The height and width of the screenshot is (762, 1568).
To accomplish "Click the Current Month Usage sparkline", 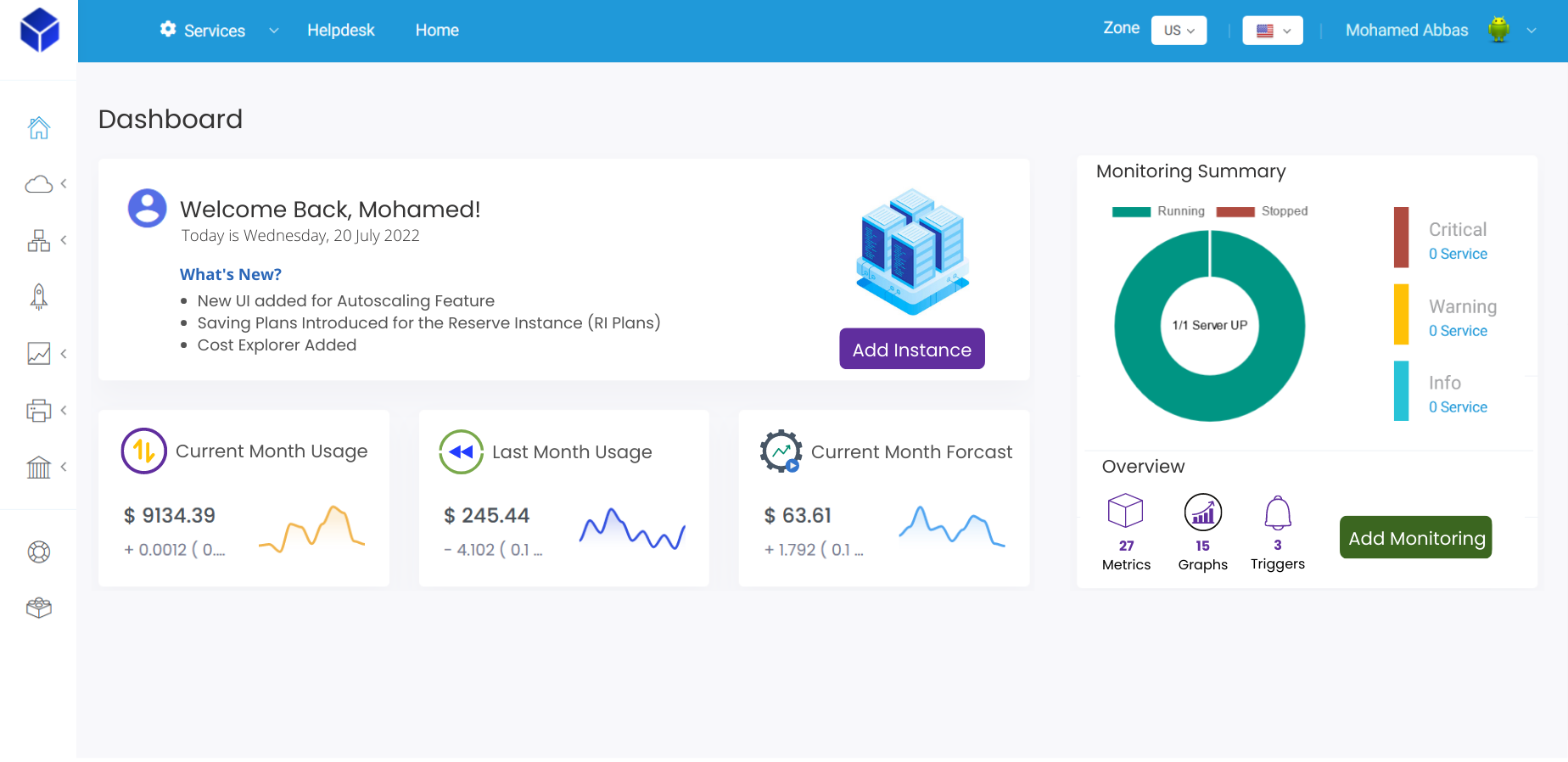I will (311, 529).
